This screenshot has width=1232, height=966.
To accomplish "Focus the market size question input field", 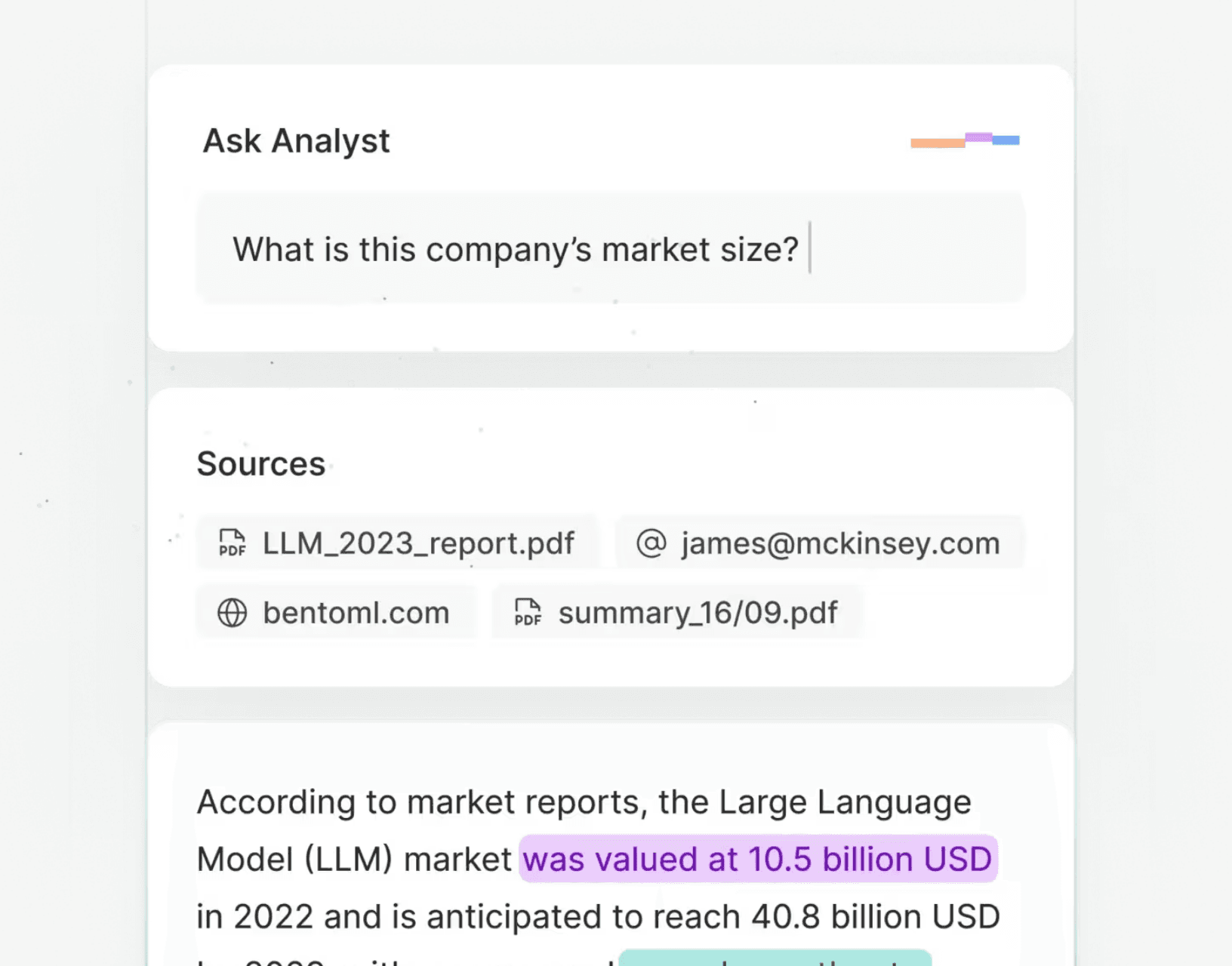I will (x=610, y=249).
